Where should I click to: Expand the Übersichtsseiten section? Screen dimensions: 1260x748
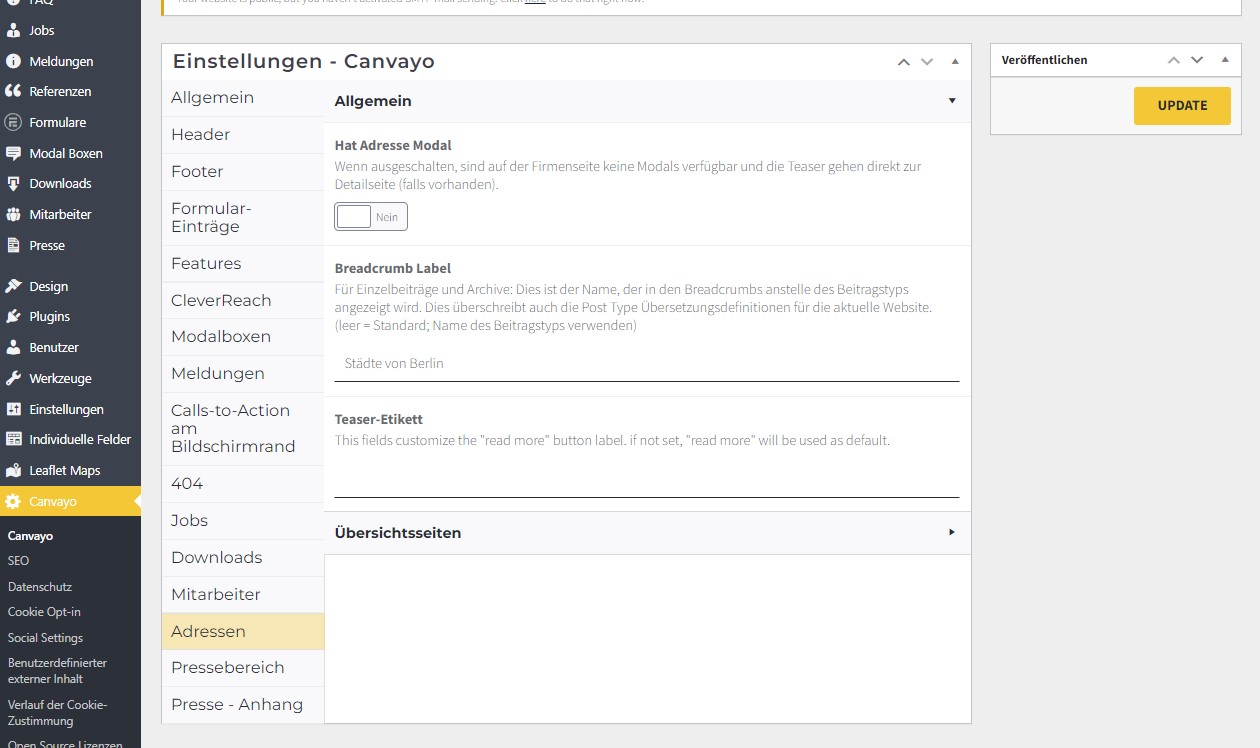(952, 533)
